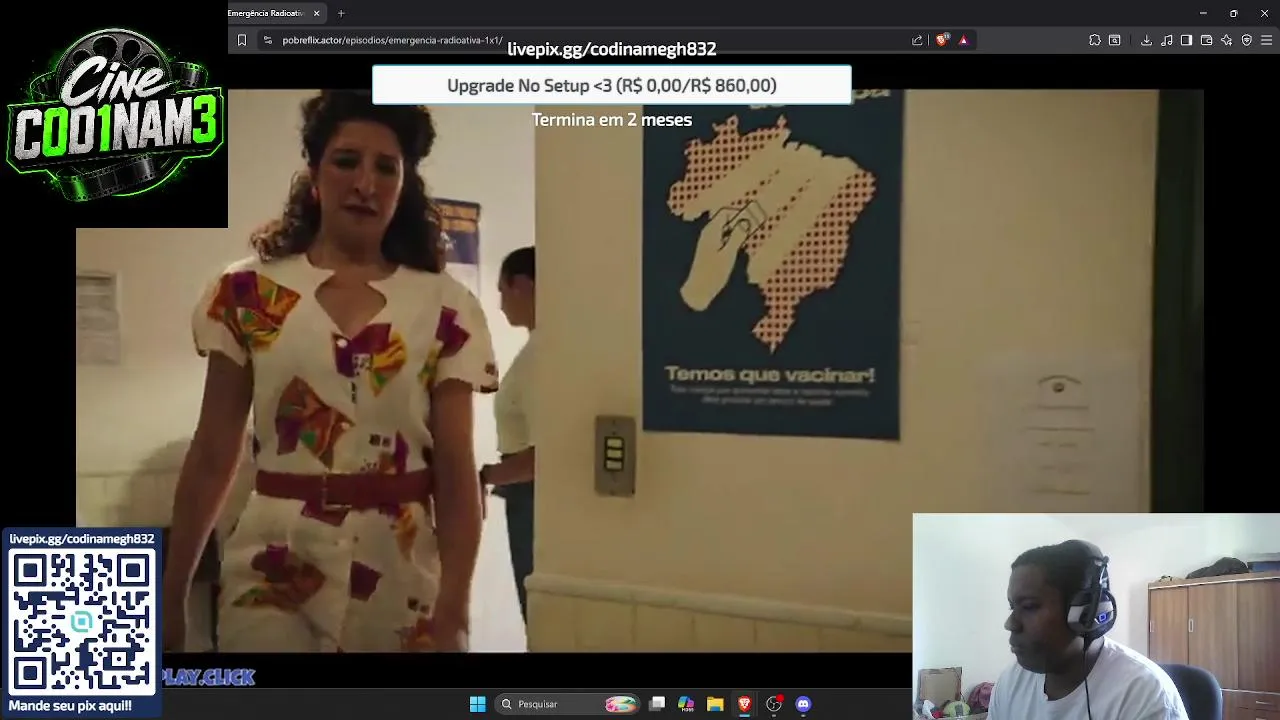Open the browser hamburger main menu
The width and height of the screenshot is (1280, 720).
point(1267,40)
